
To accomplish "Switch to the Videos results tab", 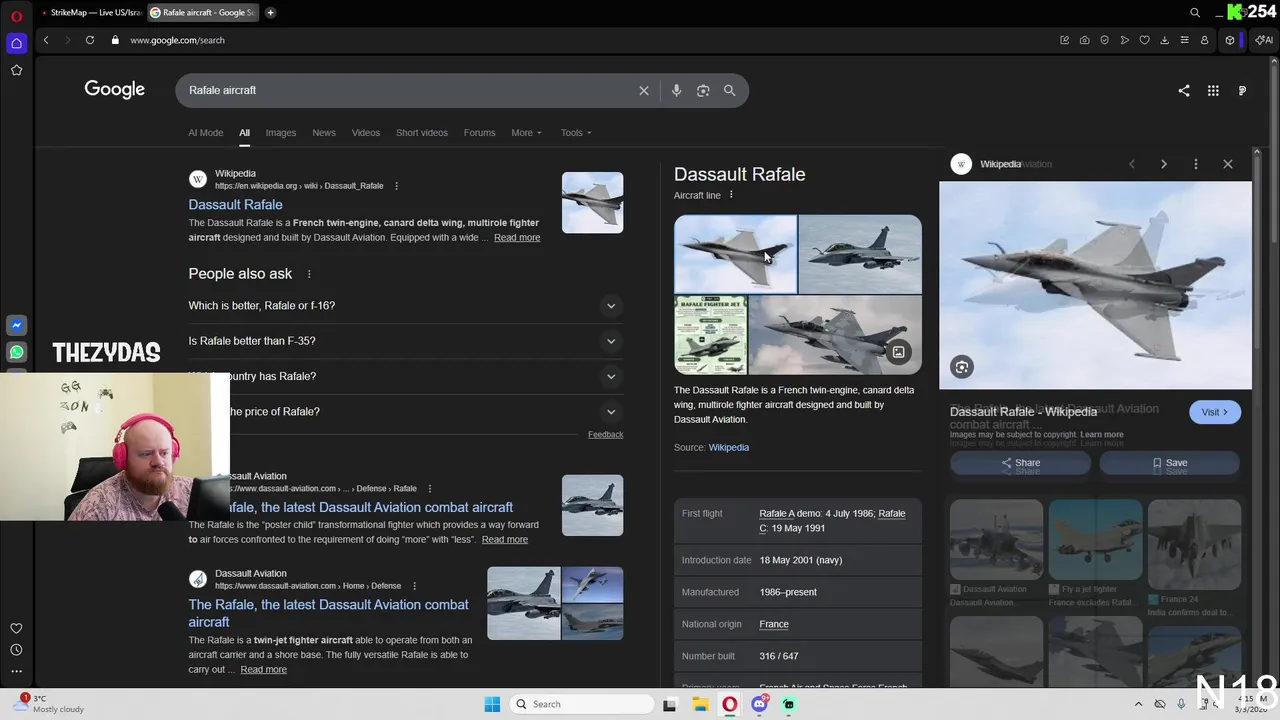I will [x=366, y=133].
